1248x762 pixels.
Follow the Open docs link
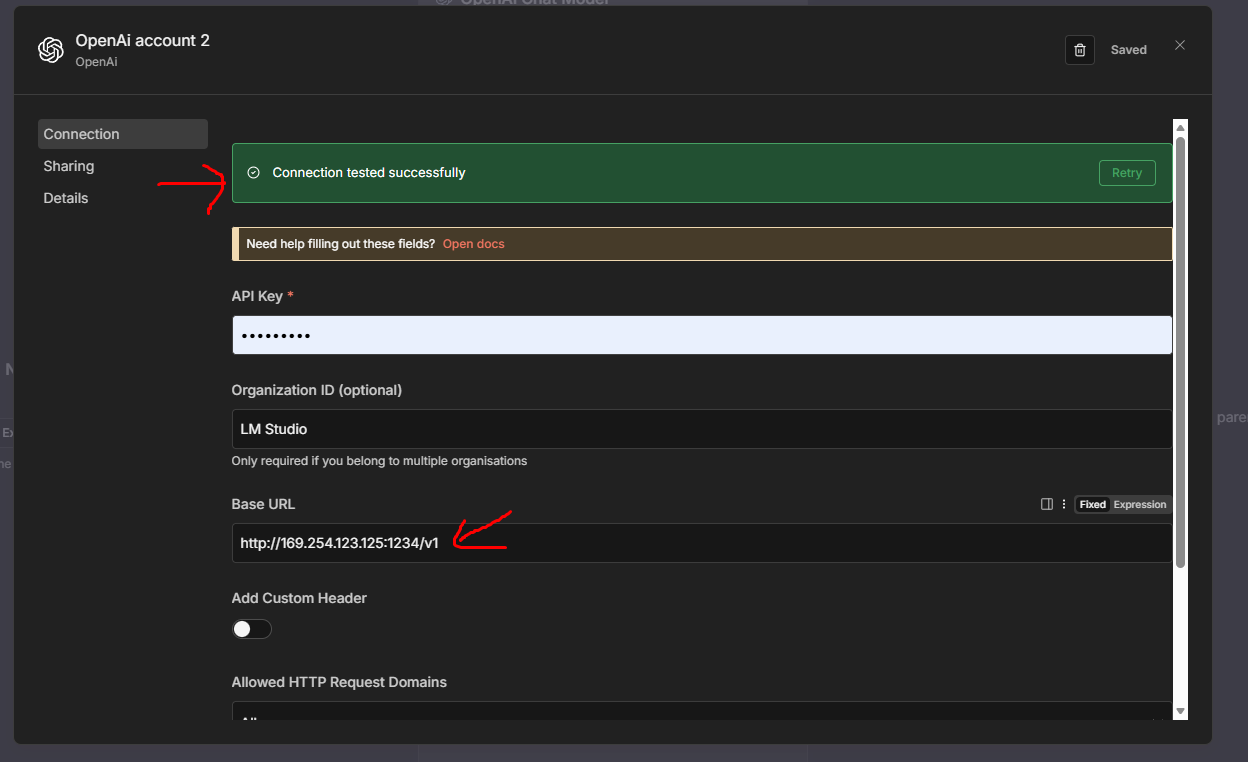click(473, 244)
